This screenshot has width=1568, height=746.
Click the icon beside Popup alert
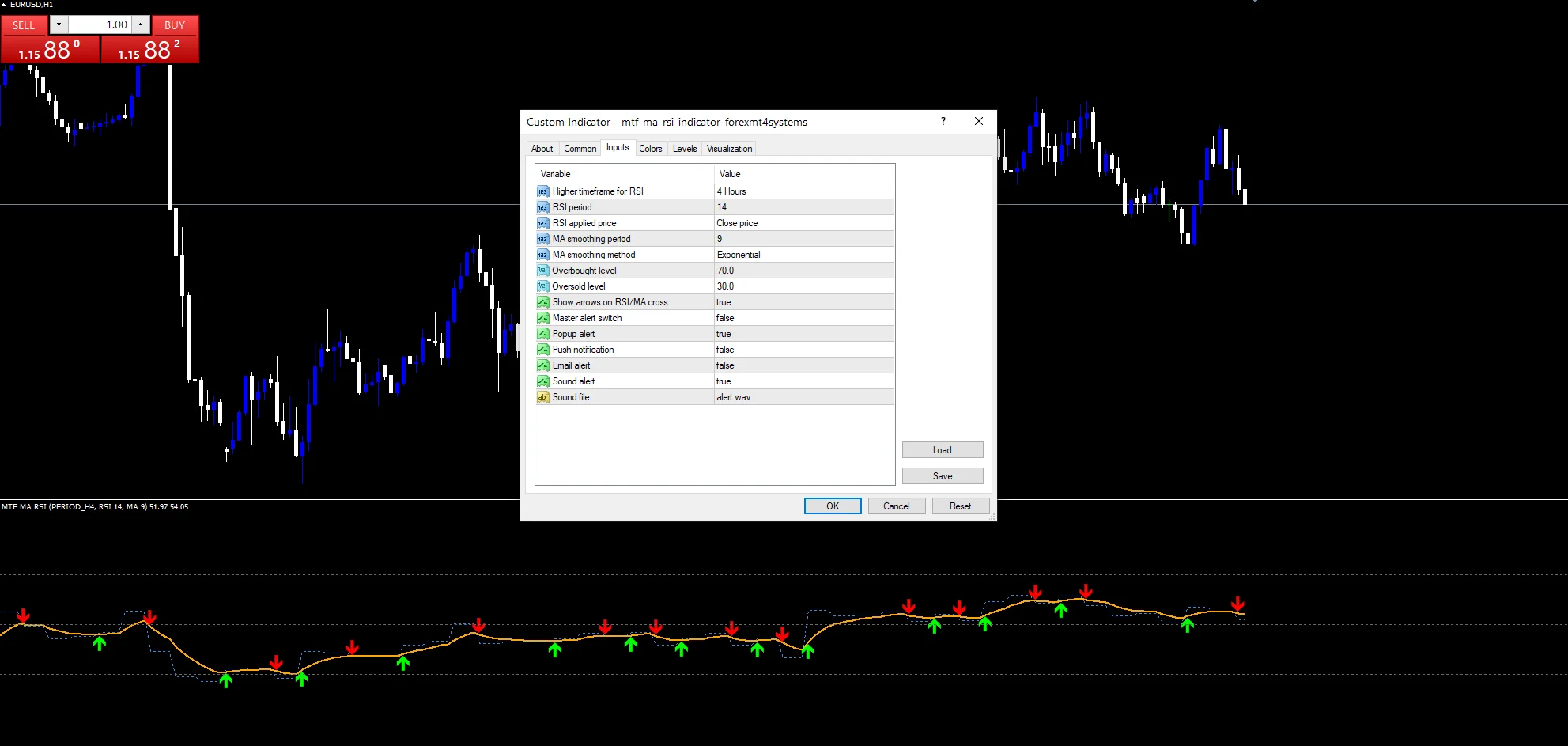point(542,334)
